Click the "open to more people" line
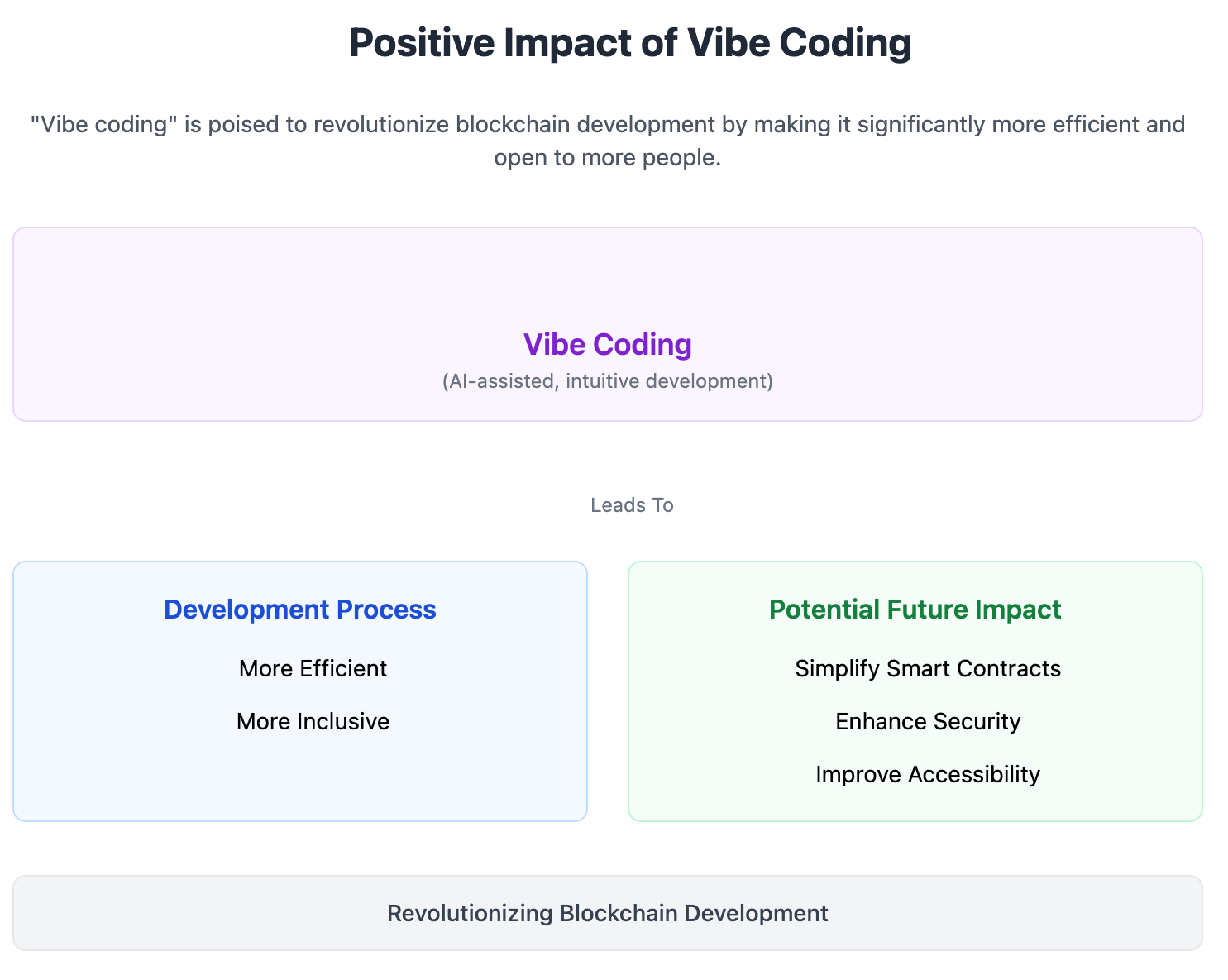This screenshot has height=980, width=1228. pos(608,157)
